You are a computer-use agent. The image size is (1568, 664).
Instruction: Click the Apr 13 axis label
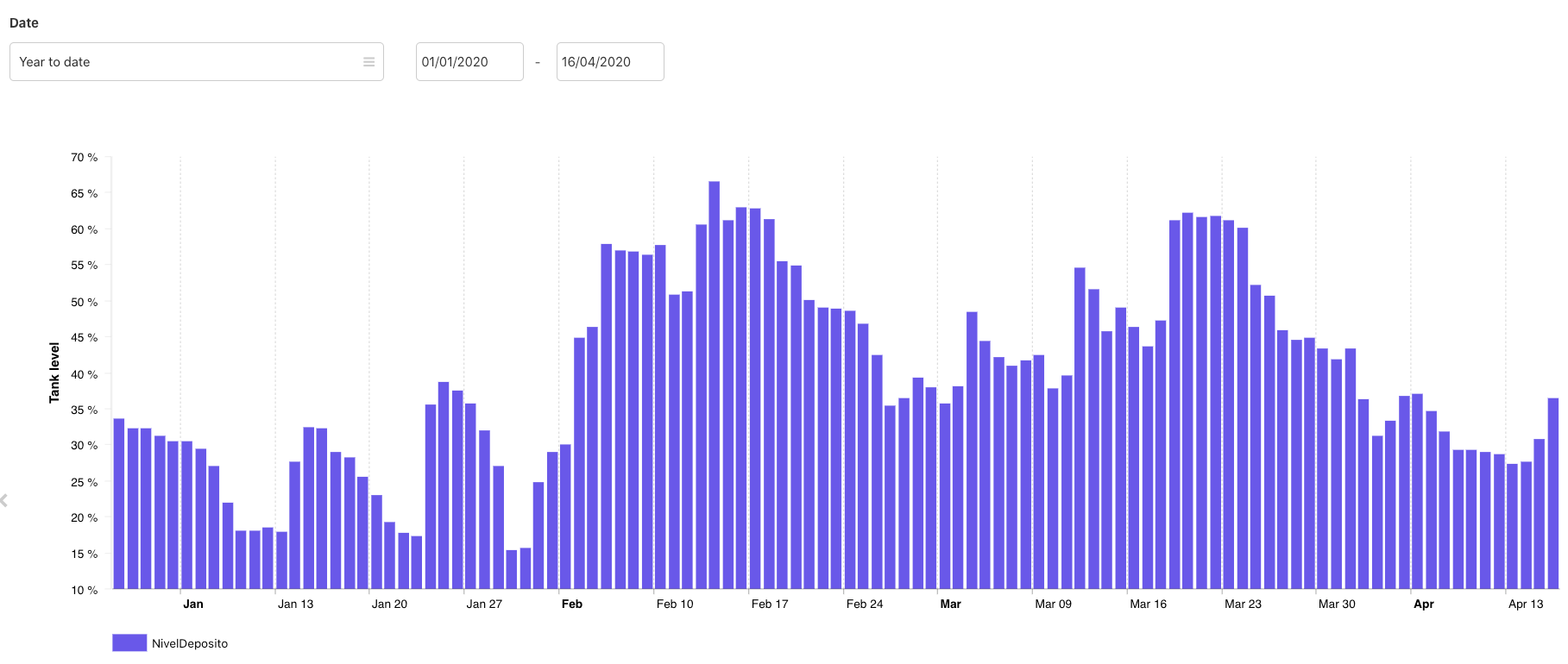pos(1525,604)
